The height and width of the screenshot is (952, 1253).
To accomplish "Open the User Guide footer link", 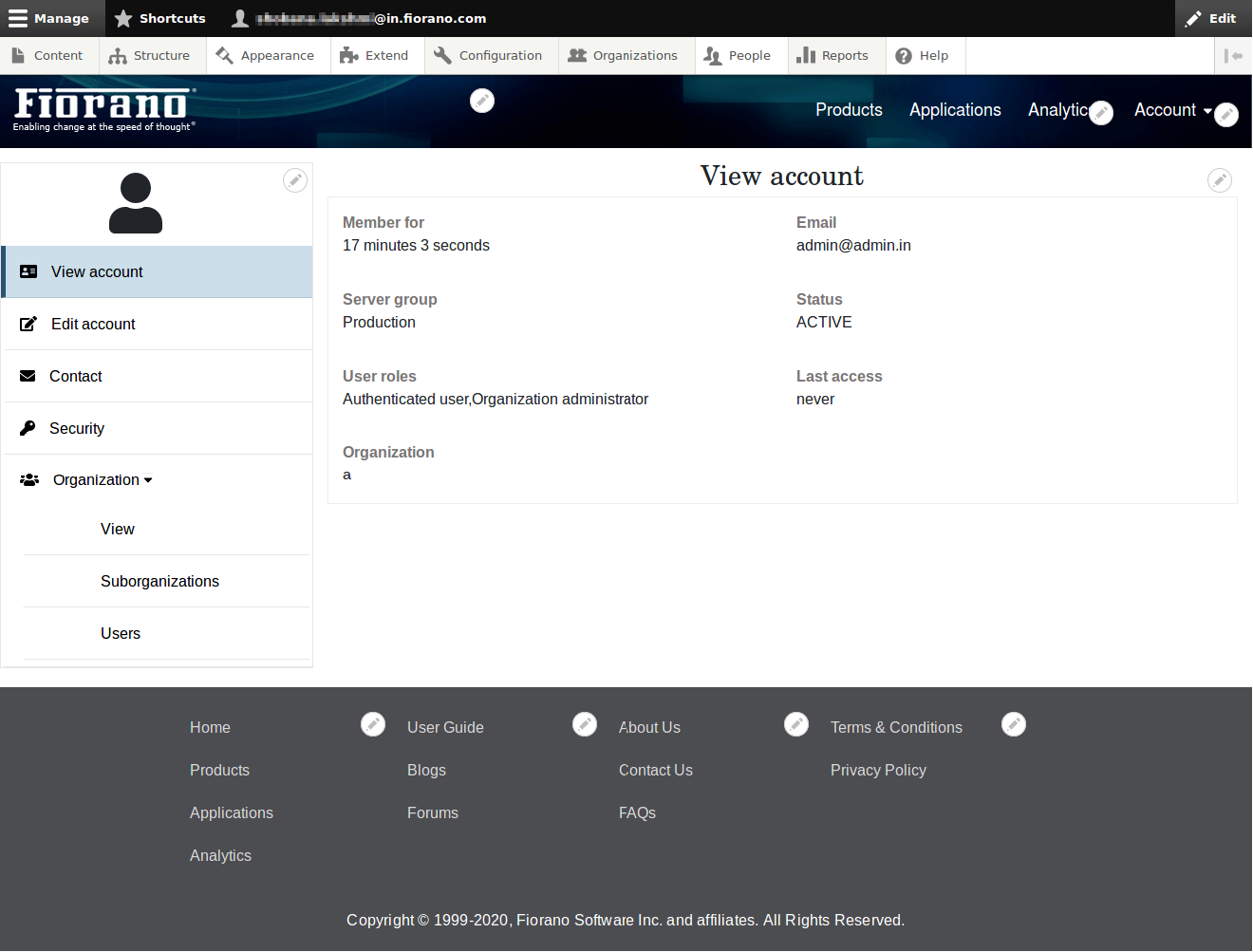I will [445, 728].
